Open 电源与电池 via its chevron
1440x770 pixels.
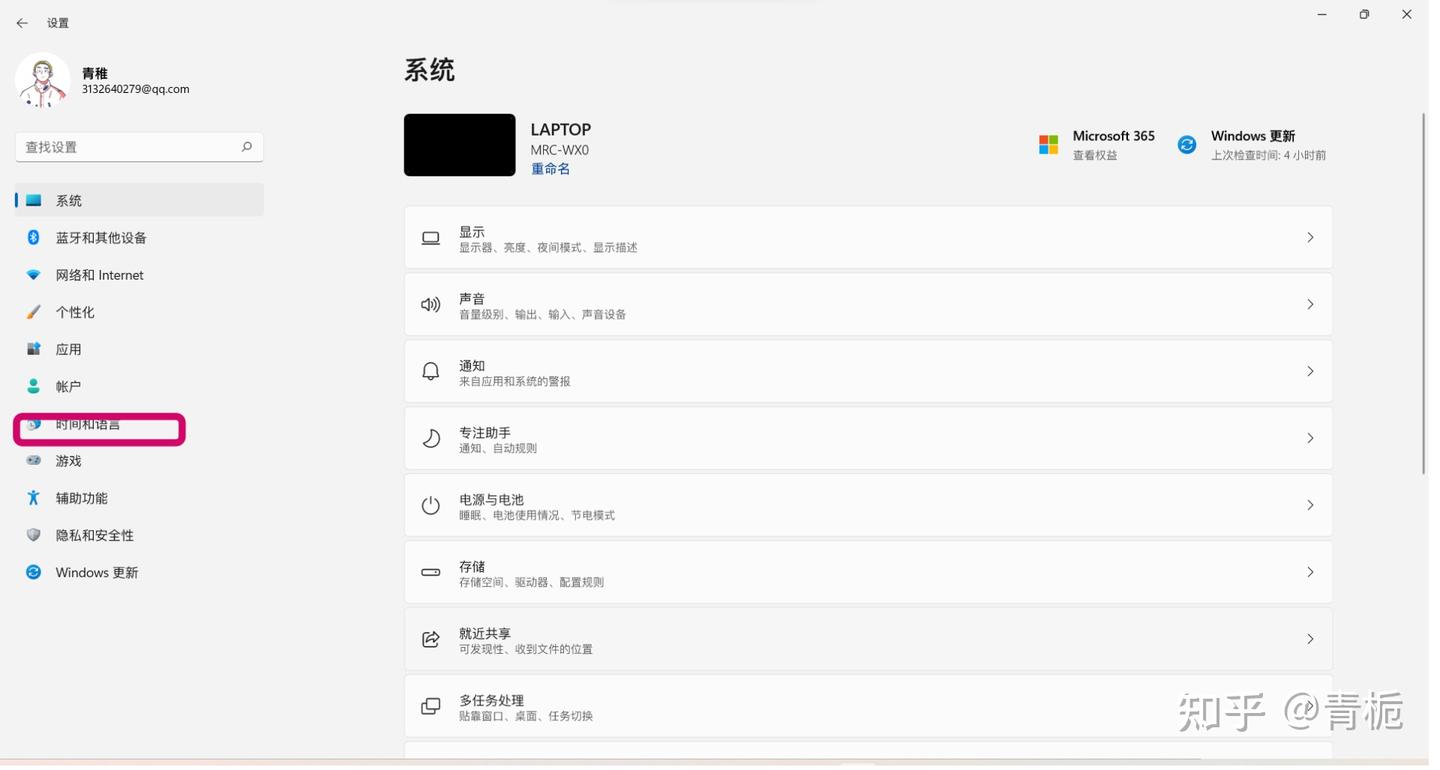coord(1310,505)
